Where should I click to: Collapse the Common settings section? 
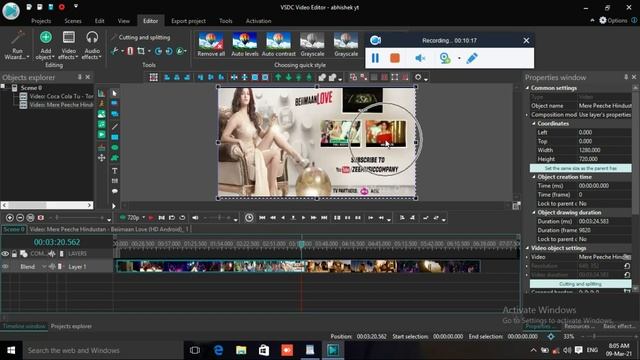click(527, 88)
